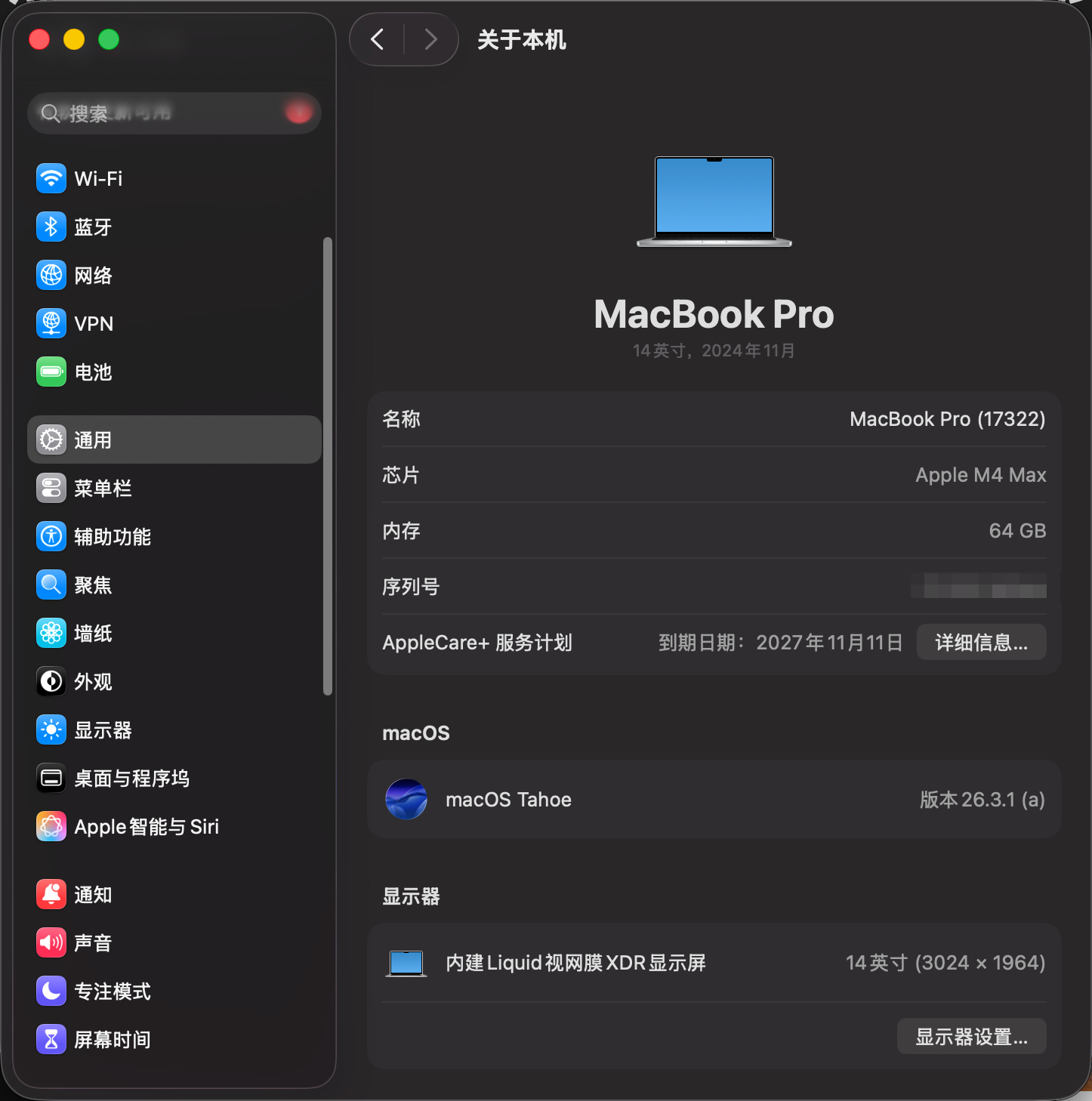1092x1101 pixels.
Task: Choose 专注模式 label in sidebar
Action: pyautogui.click(x=113, y=991)
